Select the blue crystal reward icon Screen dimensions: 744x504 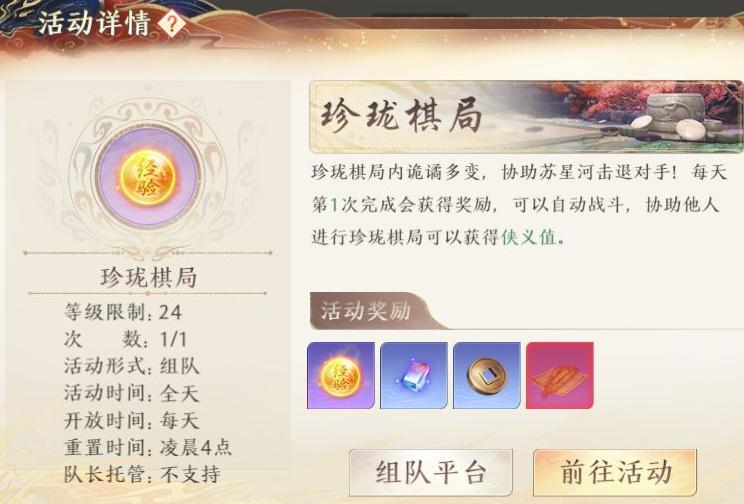(x=414, y=375)
